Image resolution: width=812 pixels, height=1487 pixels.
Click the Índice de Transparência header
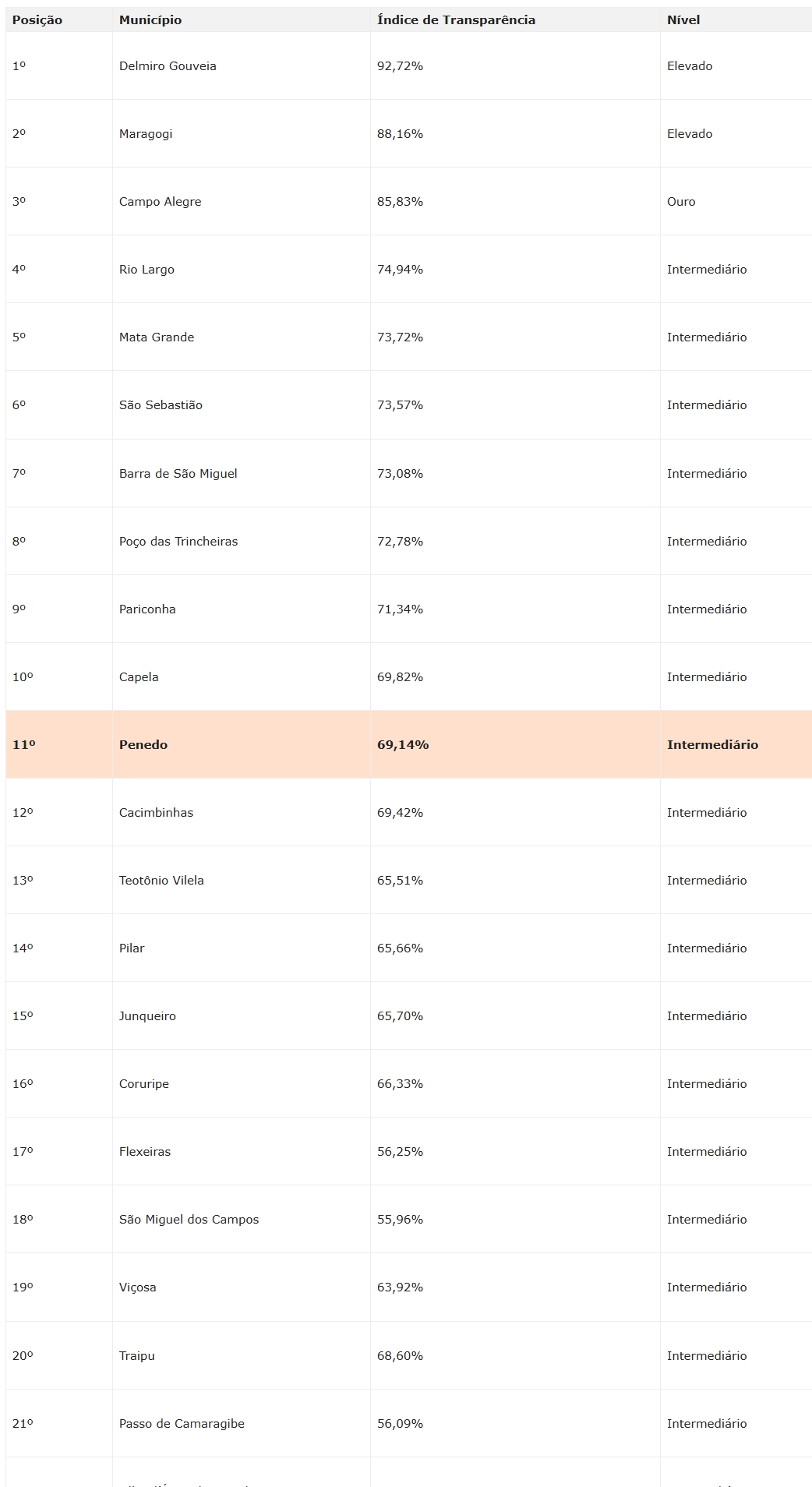[x=456, y=20]
